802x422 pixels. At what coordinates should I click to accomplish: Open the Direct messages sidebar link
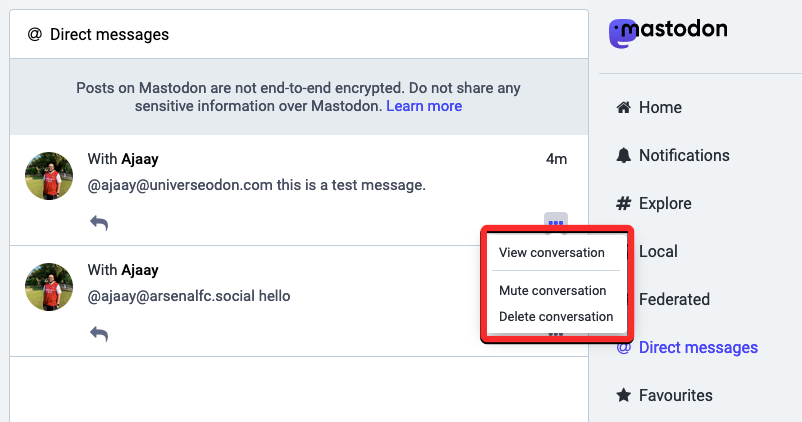pos(697,347)
